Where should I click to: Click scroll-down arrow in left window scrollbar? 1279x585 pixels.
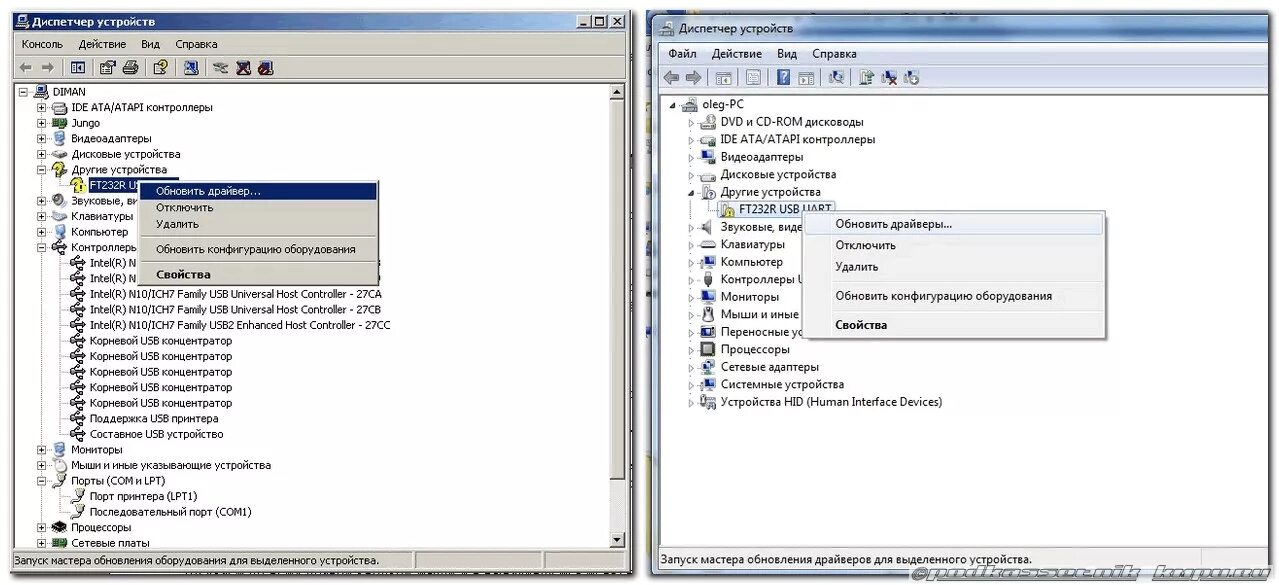pyautogui.click(x=617, y=541)
